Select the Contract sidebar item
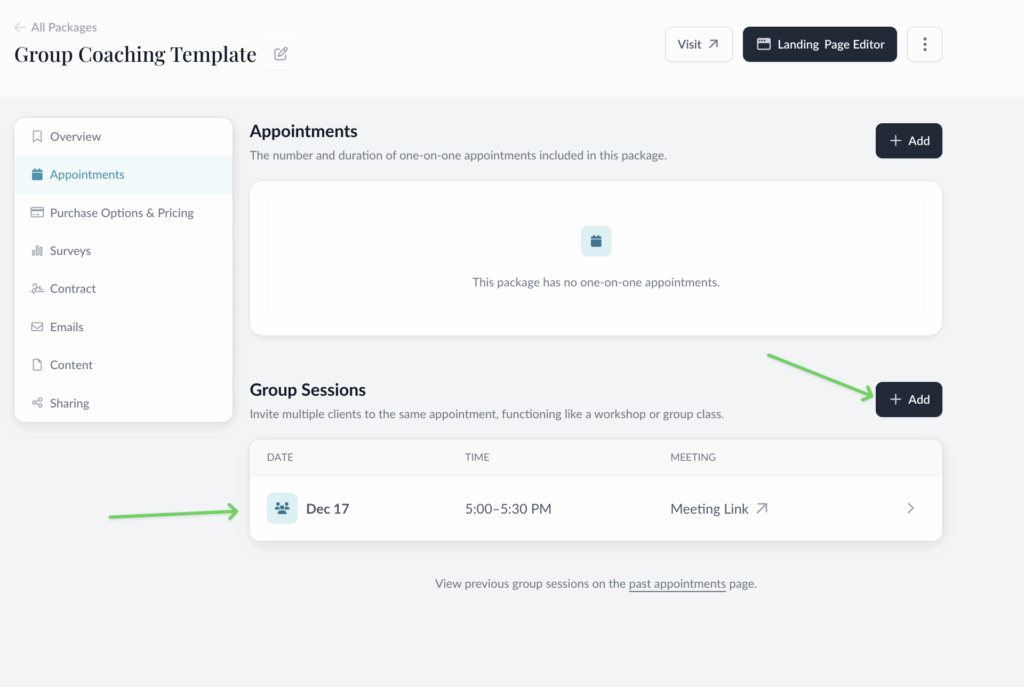 point(73,289)
